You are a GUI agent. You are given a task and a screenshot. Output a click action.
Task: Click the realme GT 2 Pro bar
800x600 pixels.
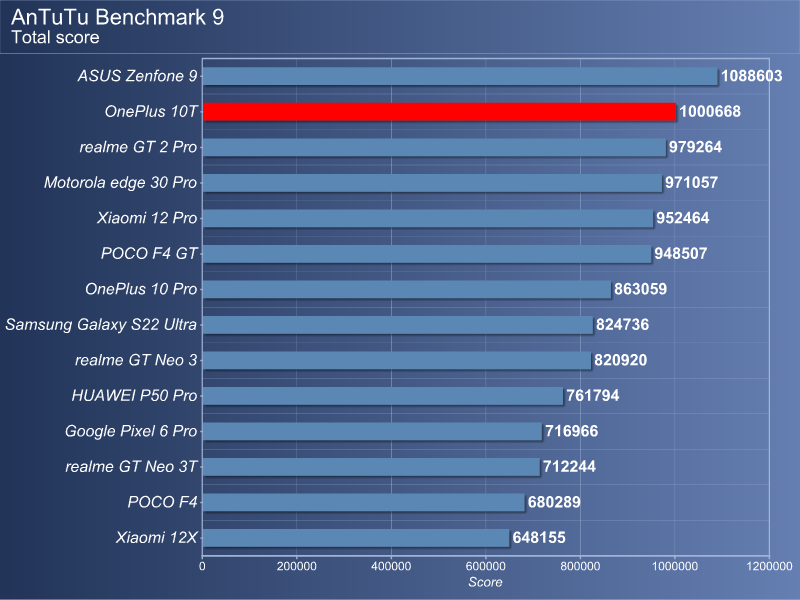434,147
